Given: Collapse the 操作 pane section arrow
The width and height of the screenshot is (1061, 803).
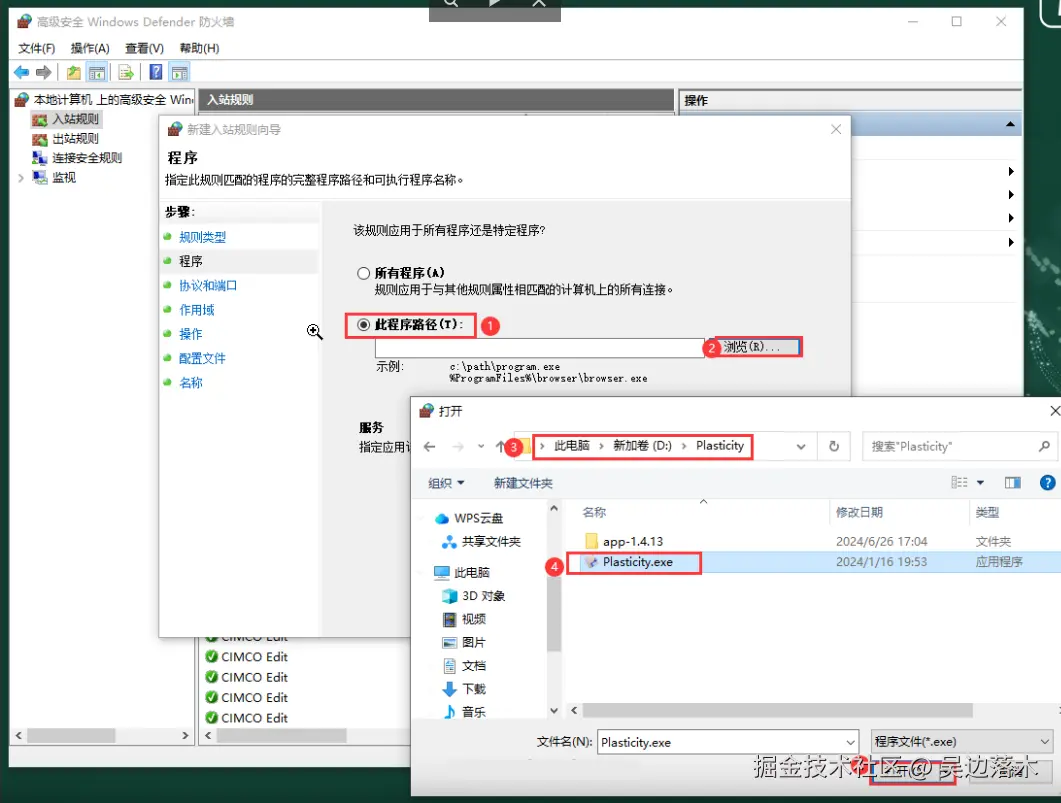Looking at the screenshot, I should (1010, 124).
